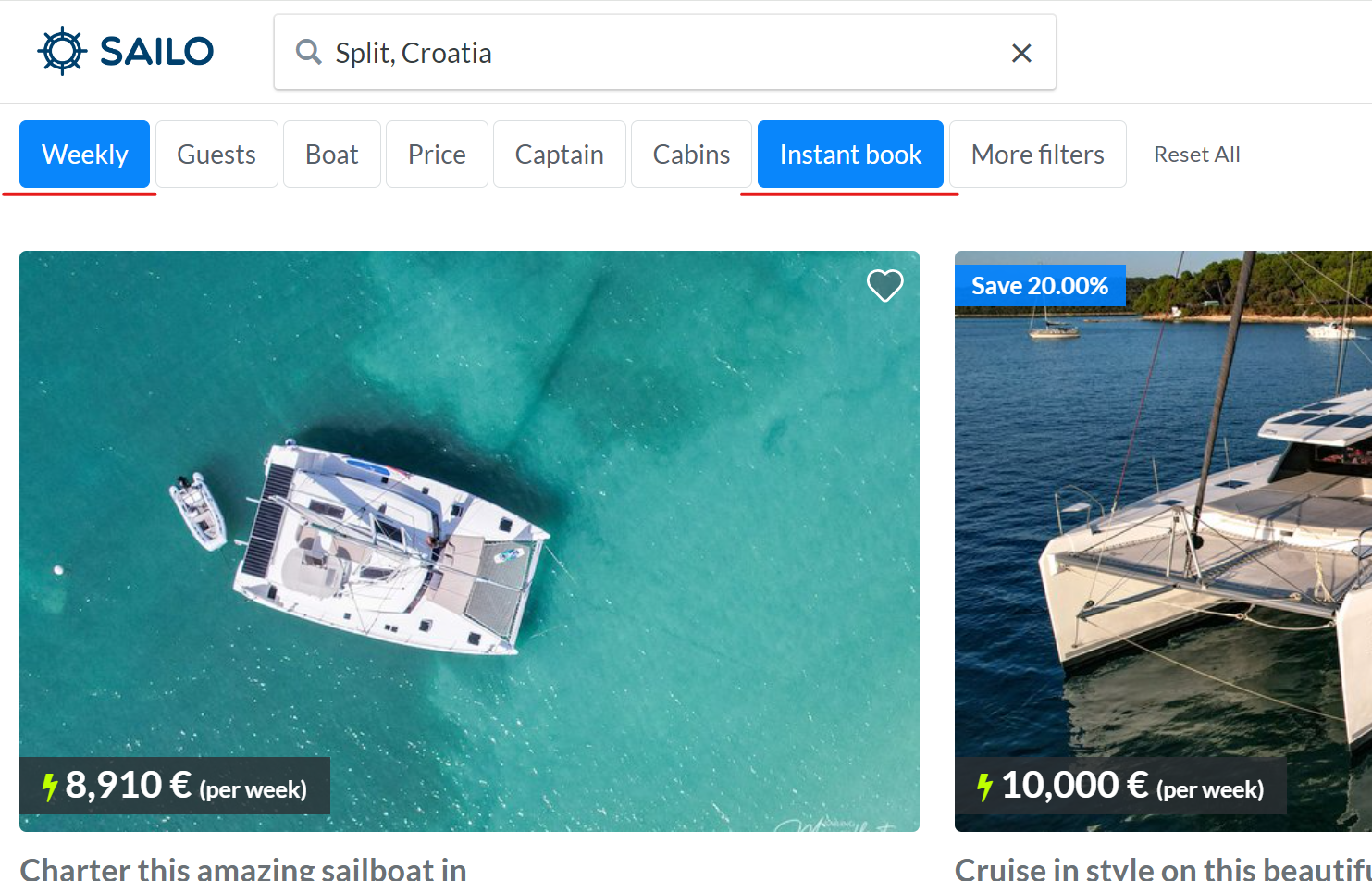
Task: Click the location search input field
Action: [x=648, y=53]
